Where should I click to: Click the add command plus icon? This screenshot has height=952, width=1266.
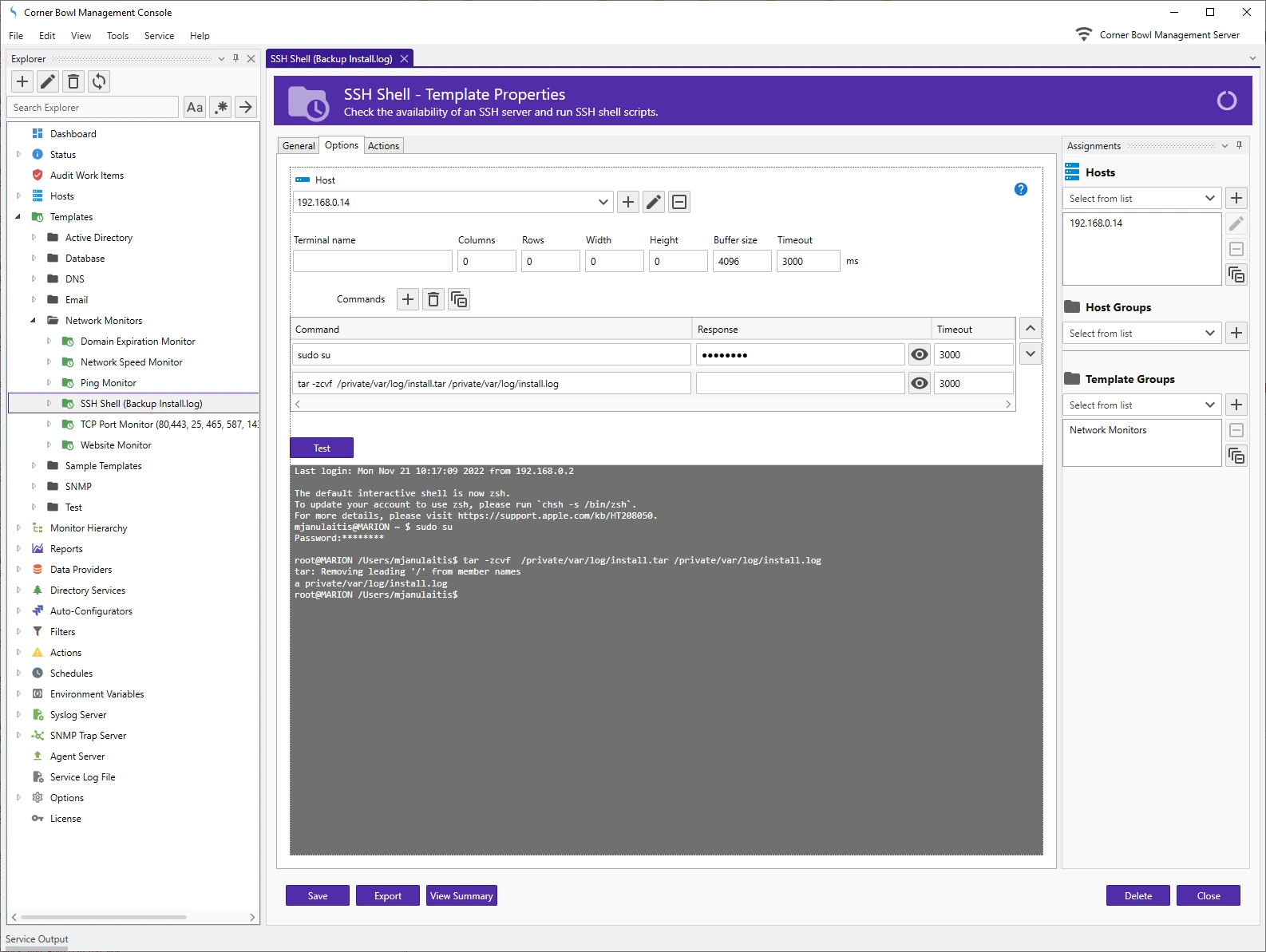(x=408, y=299)
